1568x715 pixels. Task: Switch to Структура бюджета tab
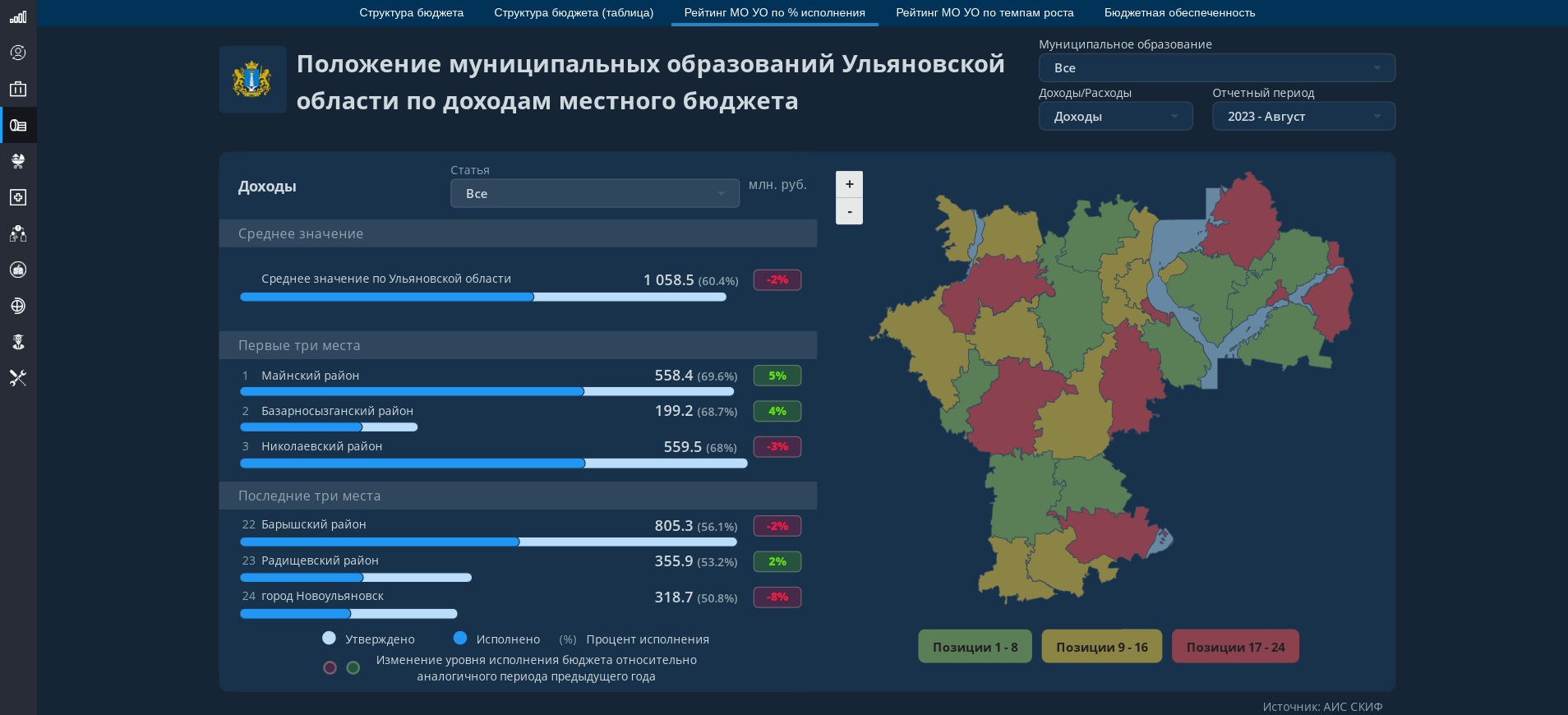point(411,13)
